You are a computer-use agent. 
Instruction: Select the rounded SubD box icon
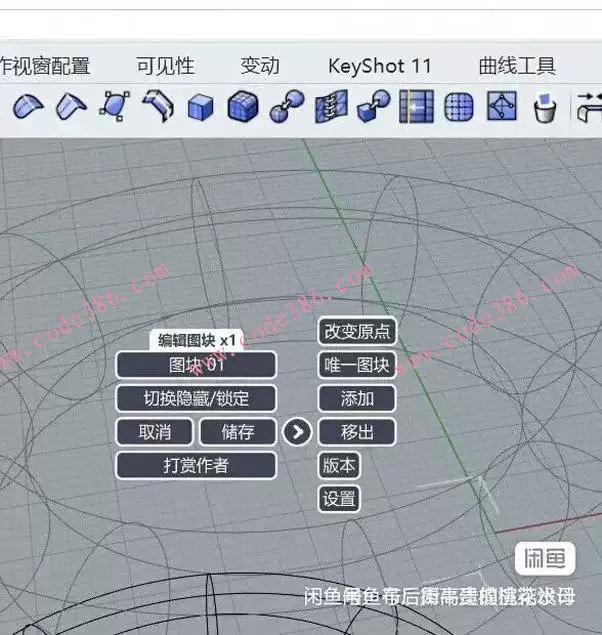pos(243,106)
